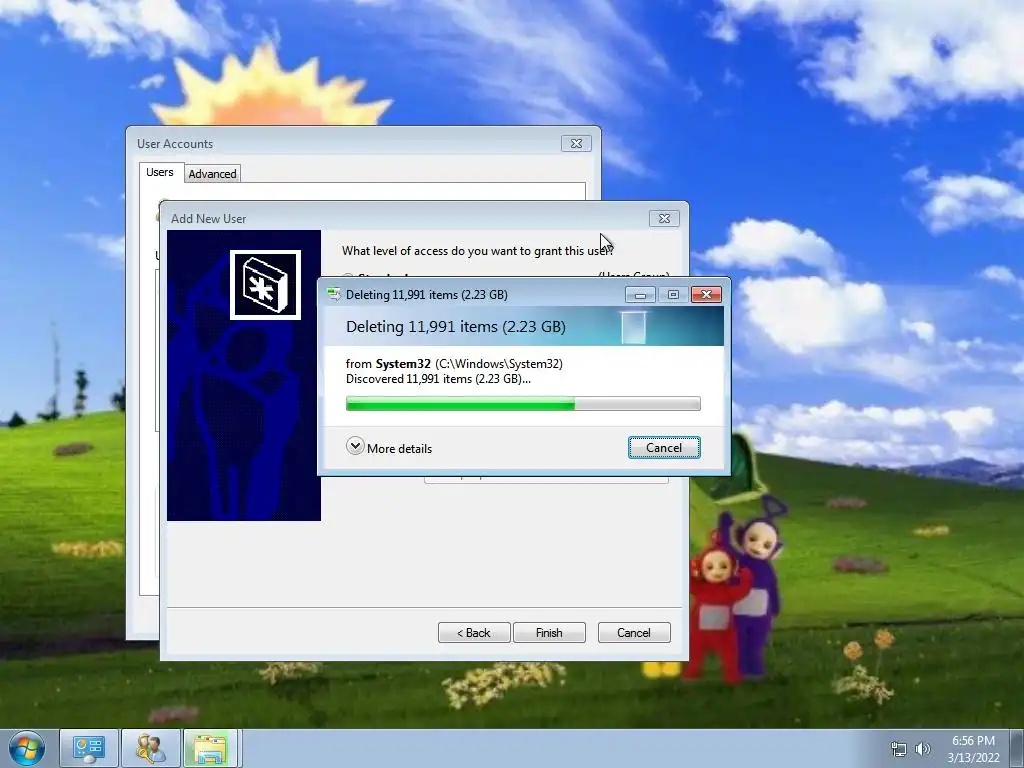Expand More details in delete dialog
This screenshot has width=1024, height=768.
click(x=389, y=448)
